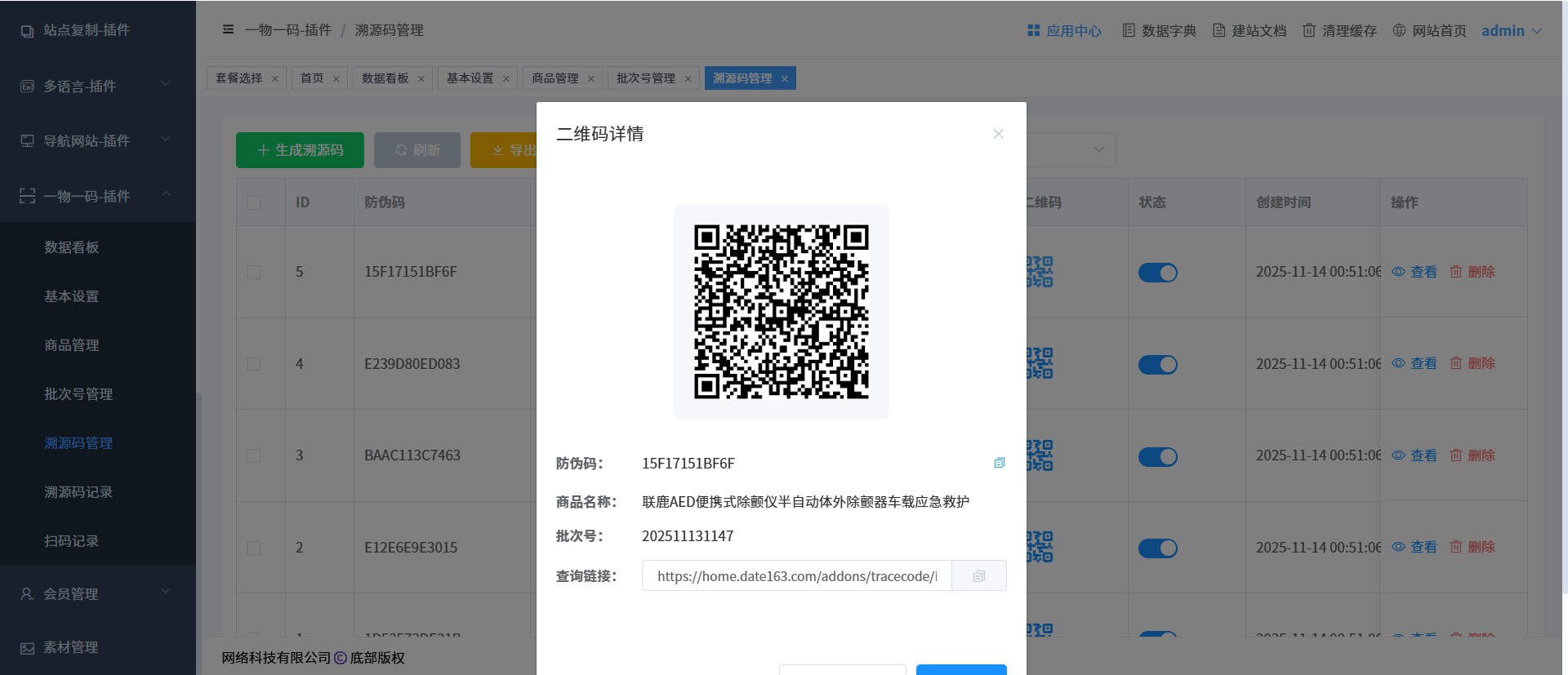The width and height of the screenshot is (1568, 675).
Task: Open QR code icon for row ID 4
Action: [x=1040, y=363]
